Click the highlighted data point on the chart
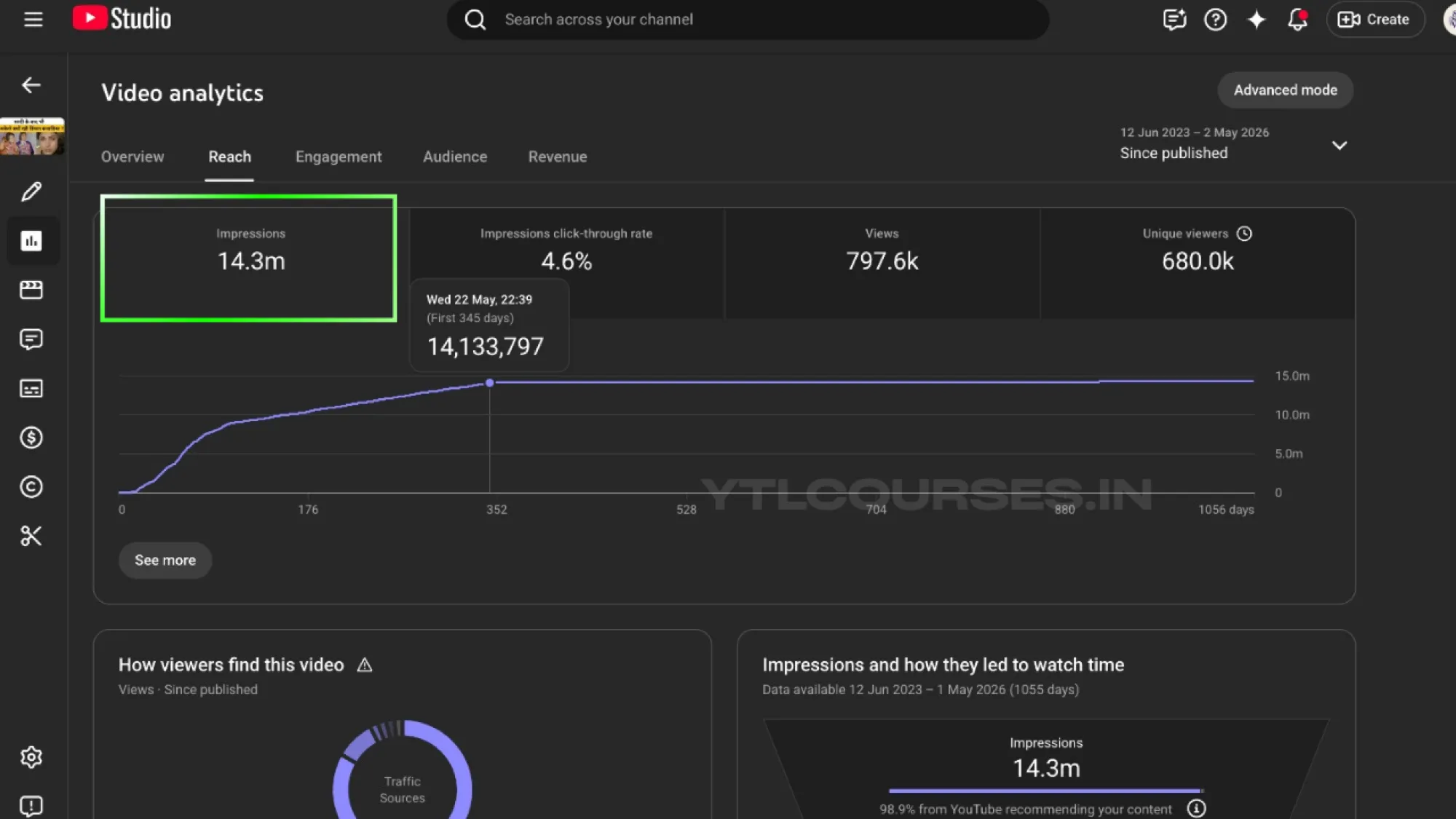The image size is (1456, 819). (x=490, y=383)
